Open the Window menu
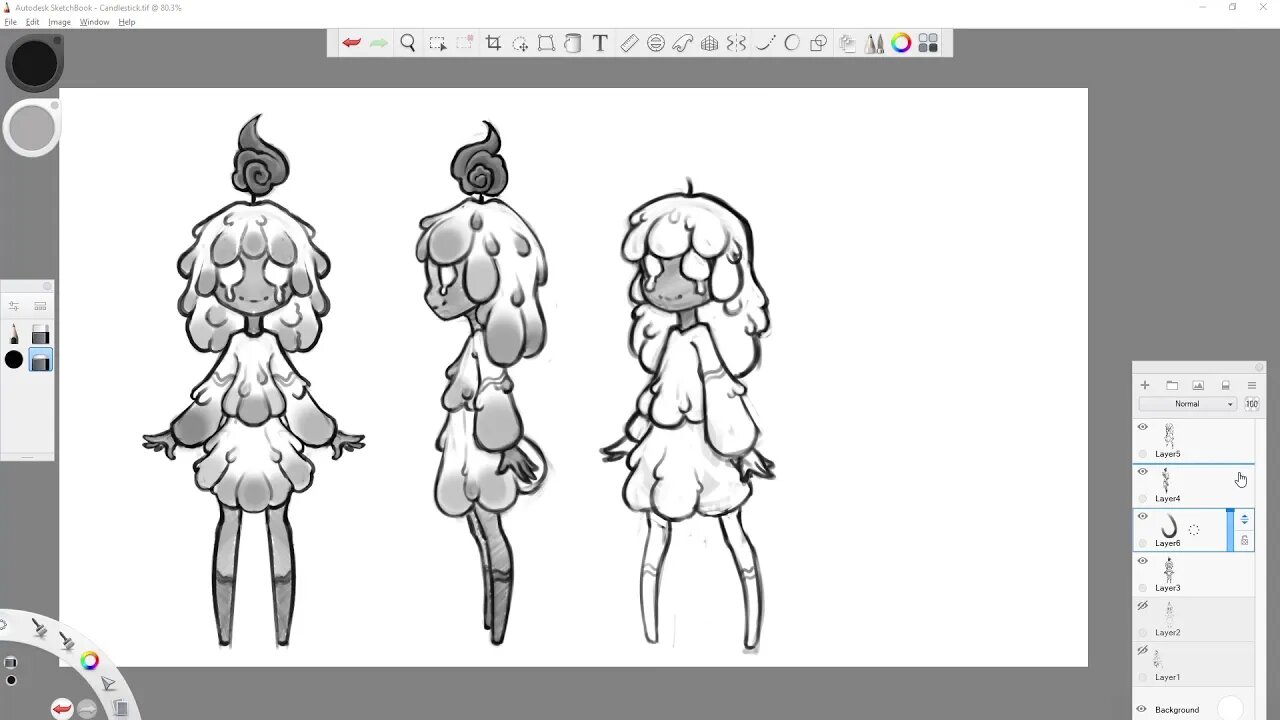Viewport: 1280px width, 720px height. click(x=94, y=22)
